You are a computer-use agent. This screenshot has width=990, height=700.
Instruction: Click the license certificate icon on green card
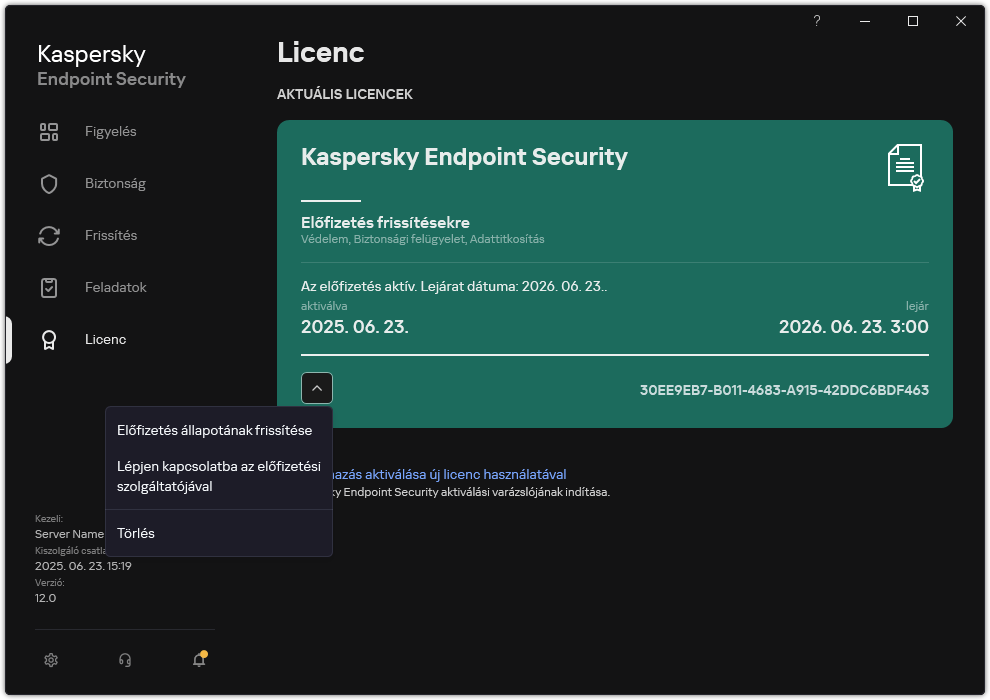tap(905, 170)
